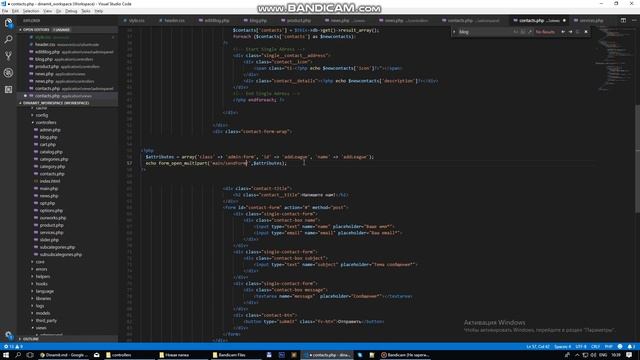This screenshot has height=360, width=640.
Task: Select product.php in Open Editors list
Action: coord(67,67)
